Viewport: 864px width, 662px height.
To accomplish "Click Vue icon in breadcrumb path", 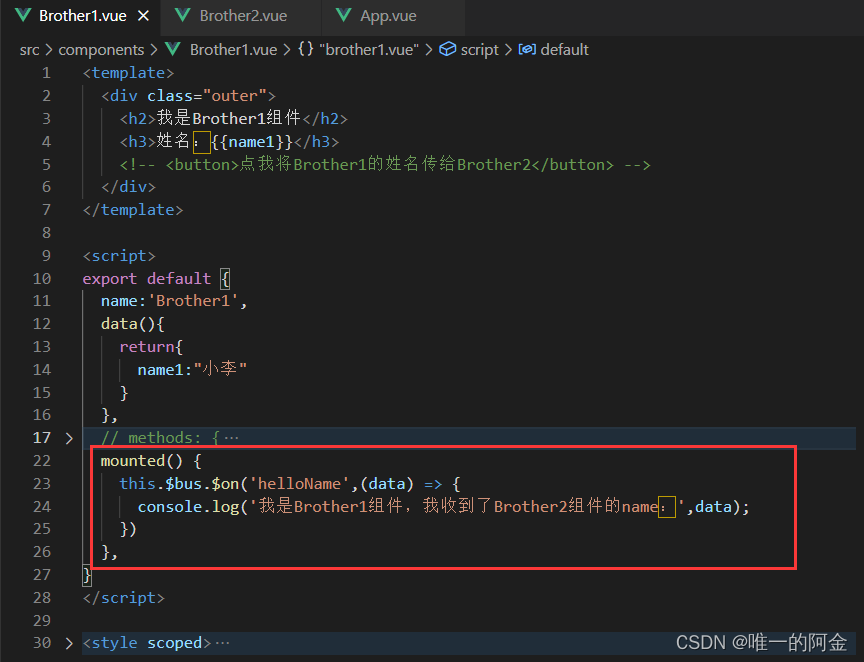I will click(x=172, y=49).
